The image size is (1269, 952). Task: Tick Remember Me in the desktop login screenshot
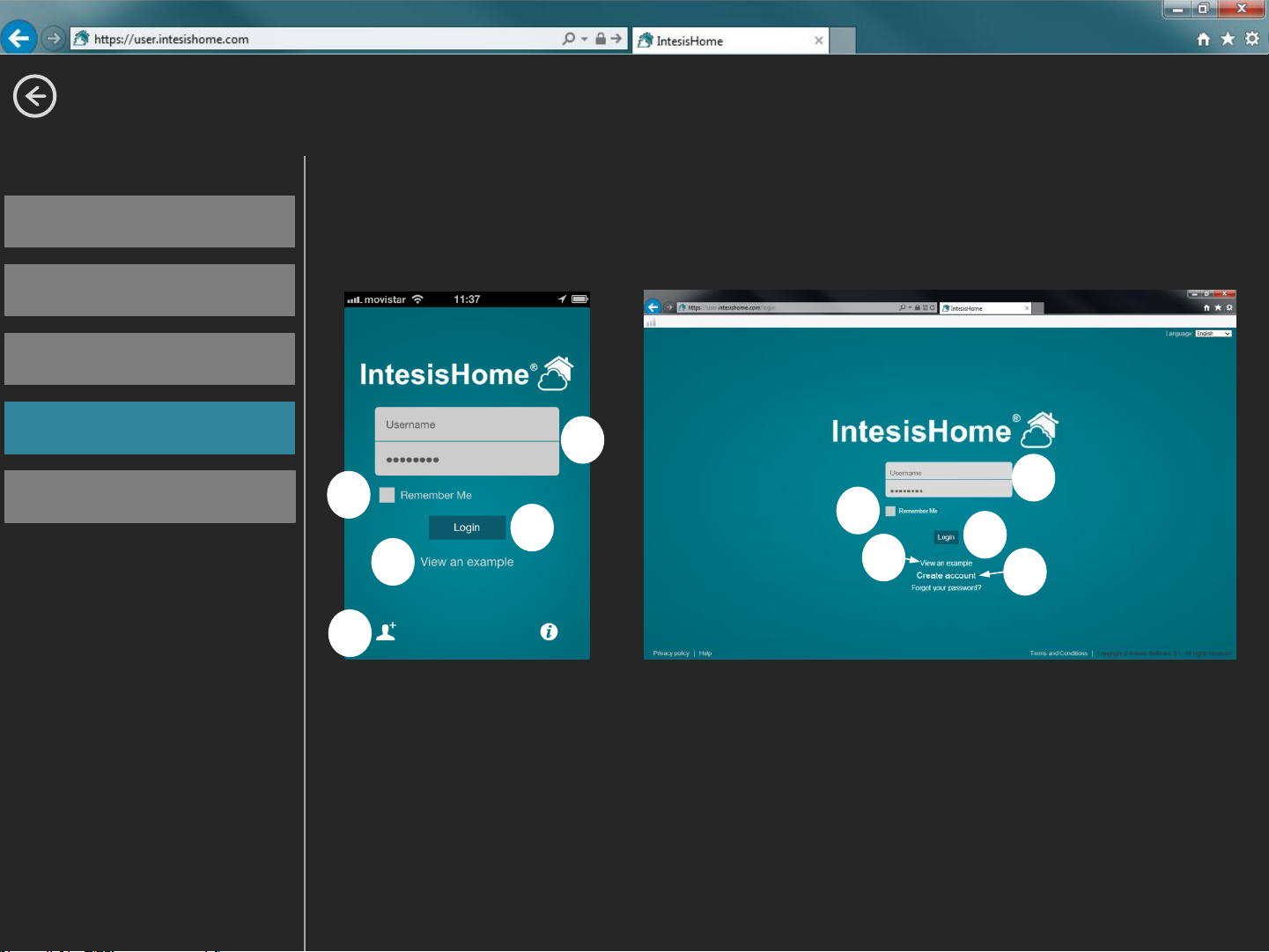[890, 511]
